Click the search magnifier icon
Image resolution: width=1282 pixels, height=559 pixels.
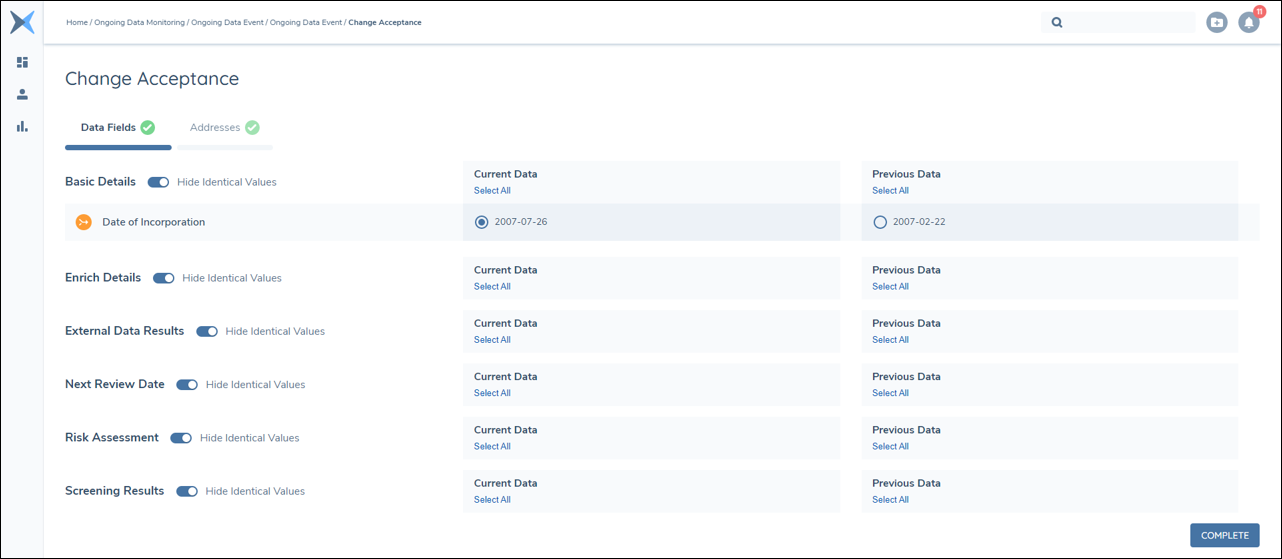[x=1057, y=22]
